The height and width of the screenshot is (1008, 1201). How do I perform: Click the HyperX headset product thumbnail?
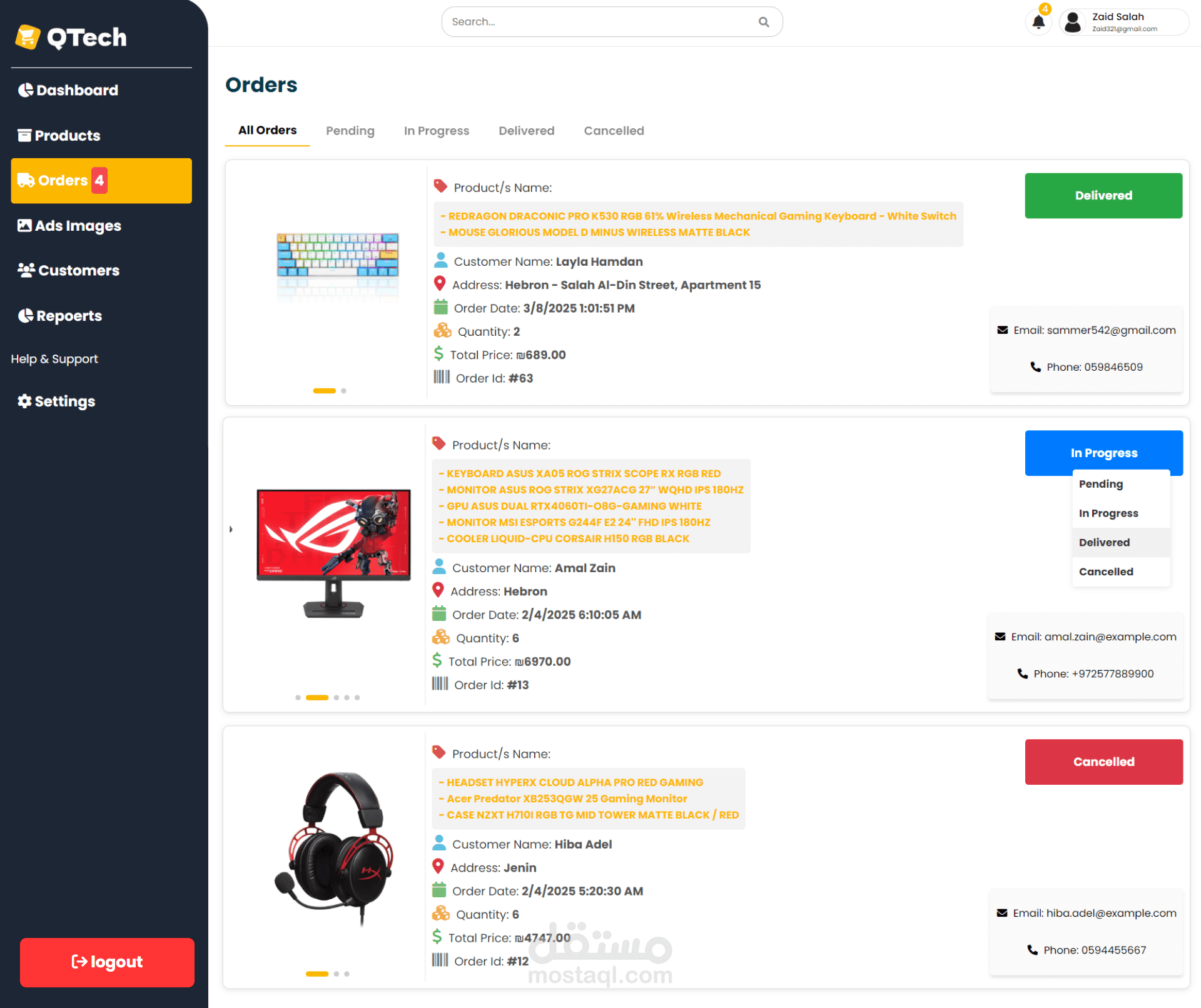point(333,849)
